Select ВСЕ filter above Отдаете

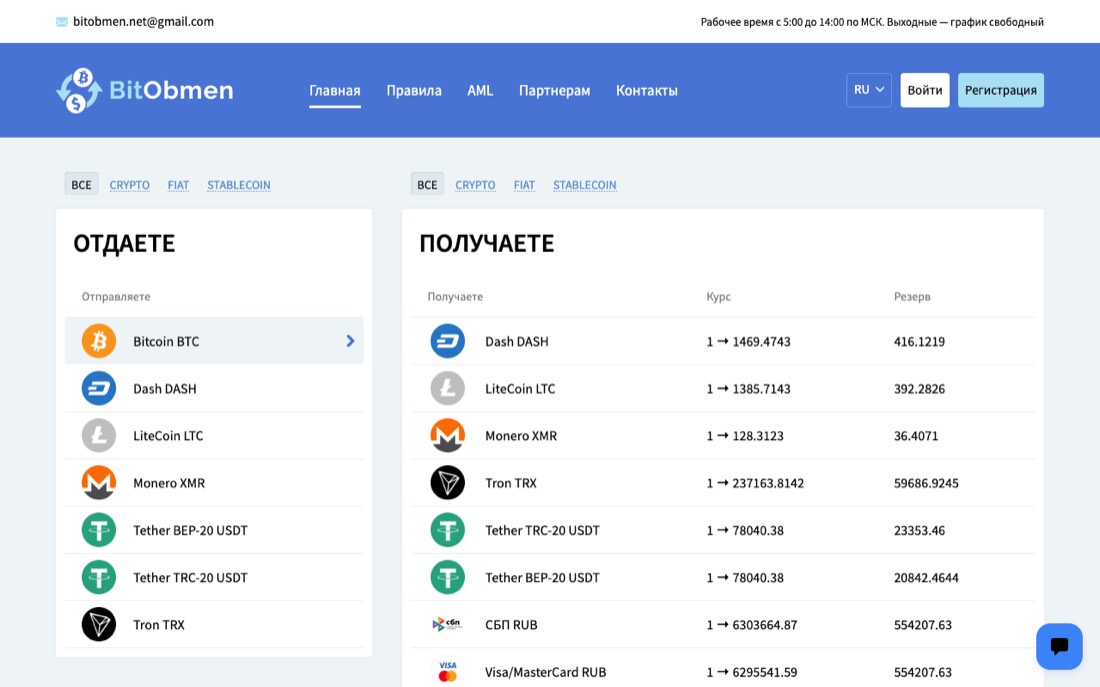coord(81,185)
